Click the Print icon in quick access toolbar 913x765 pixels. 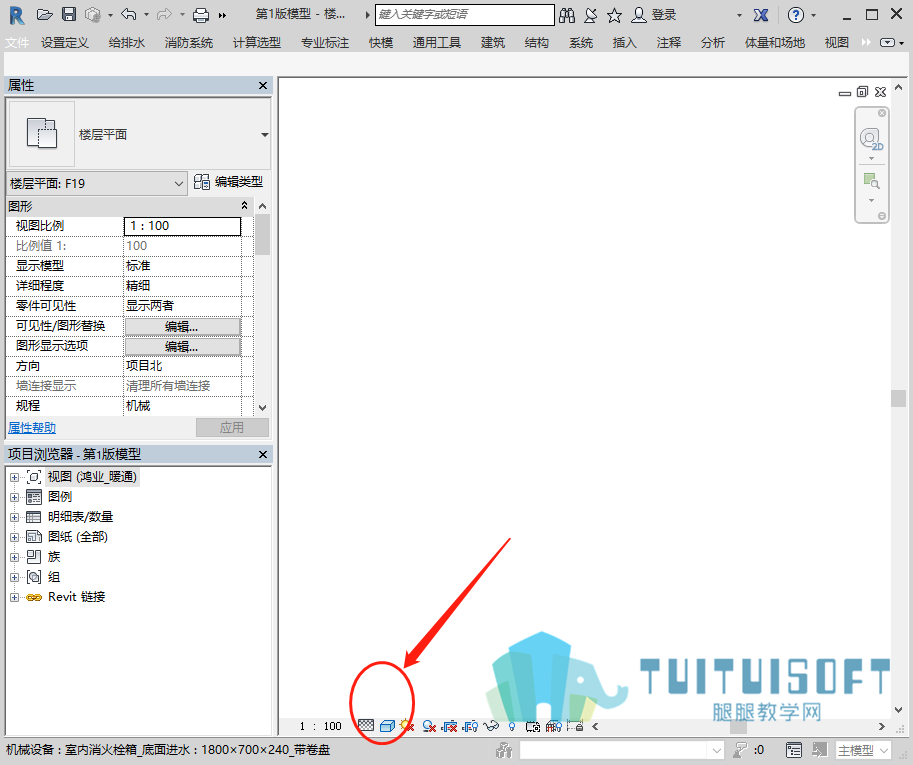pos(201,15)
